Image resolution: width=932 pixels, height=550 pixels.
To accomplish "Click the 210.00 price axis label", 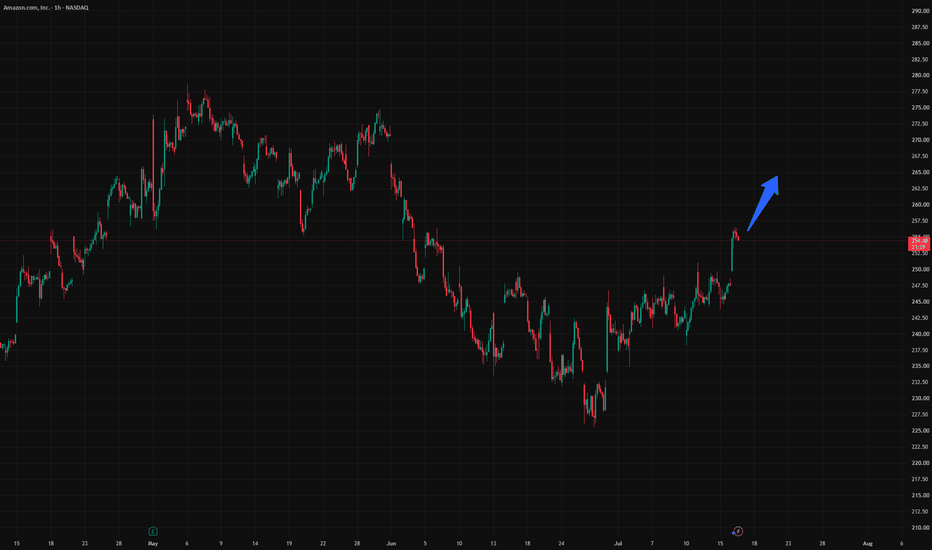I will 920,527.
